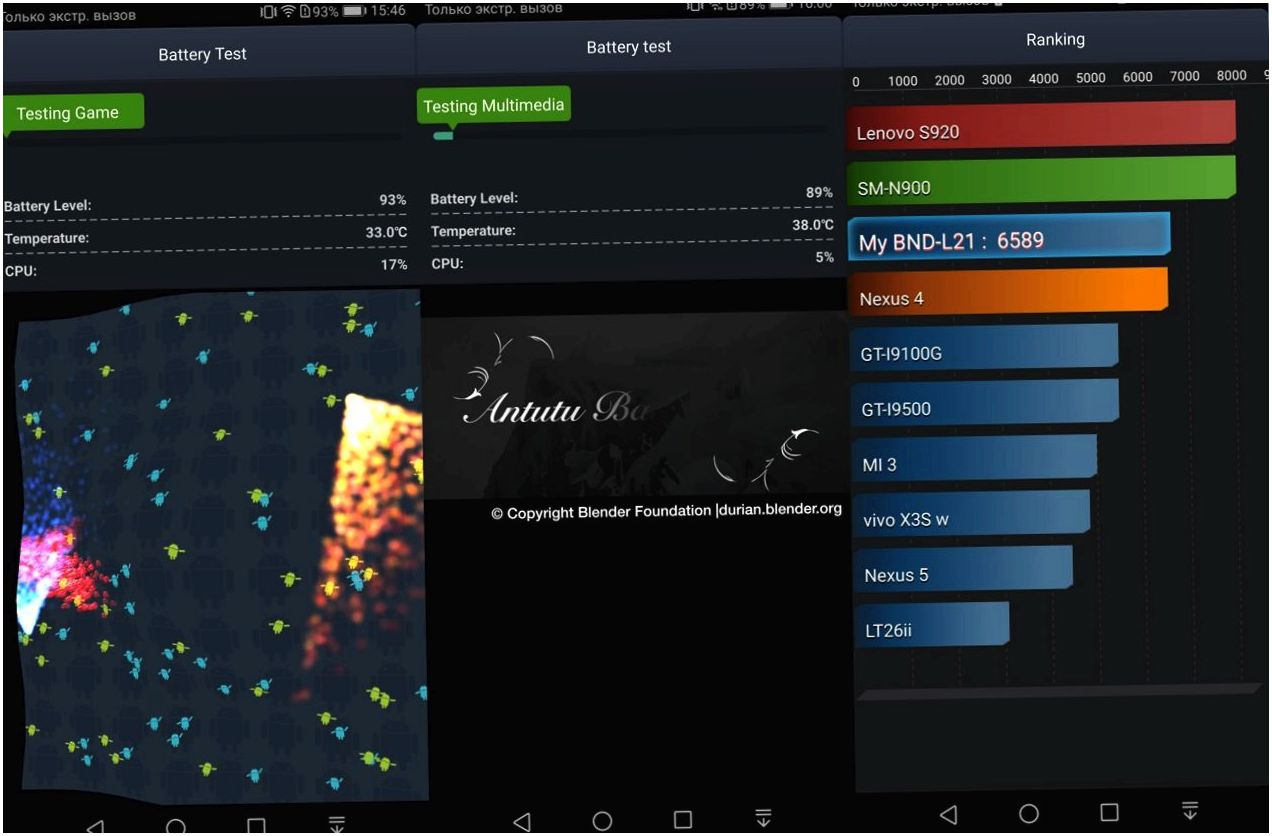Select the GT-I9500 ranking bar
1272x836 pixels.
(x=985, y=404)
